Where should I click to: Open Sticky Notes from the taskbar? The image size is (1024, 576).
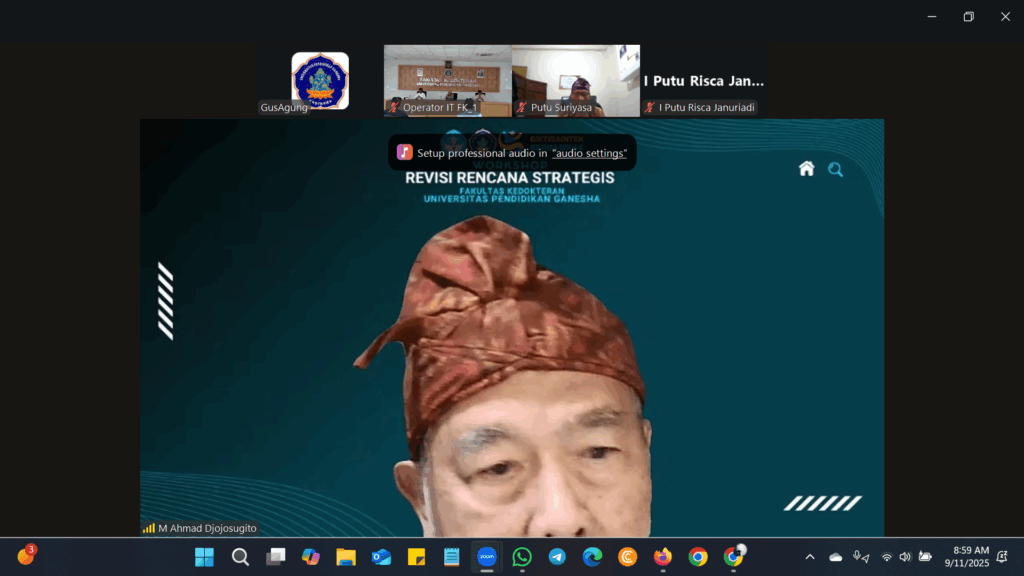coord(417,557)
